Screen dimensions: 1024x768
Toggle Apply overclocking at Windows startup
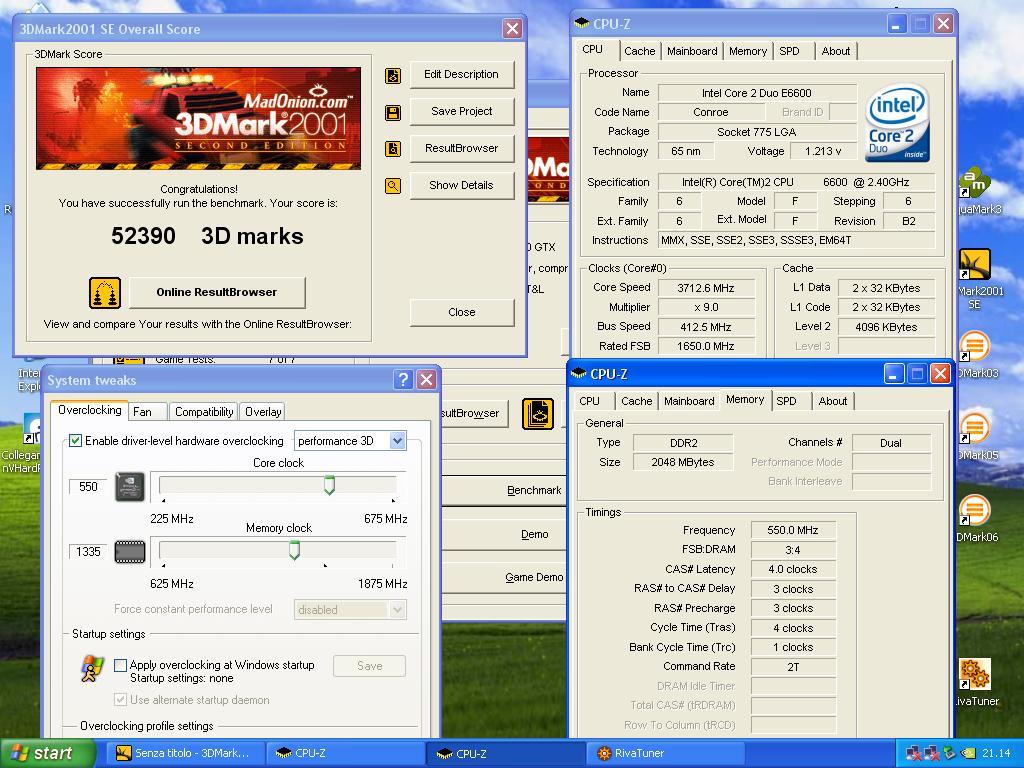point(120,665)
